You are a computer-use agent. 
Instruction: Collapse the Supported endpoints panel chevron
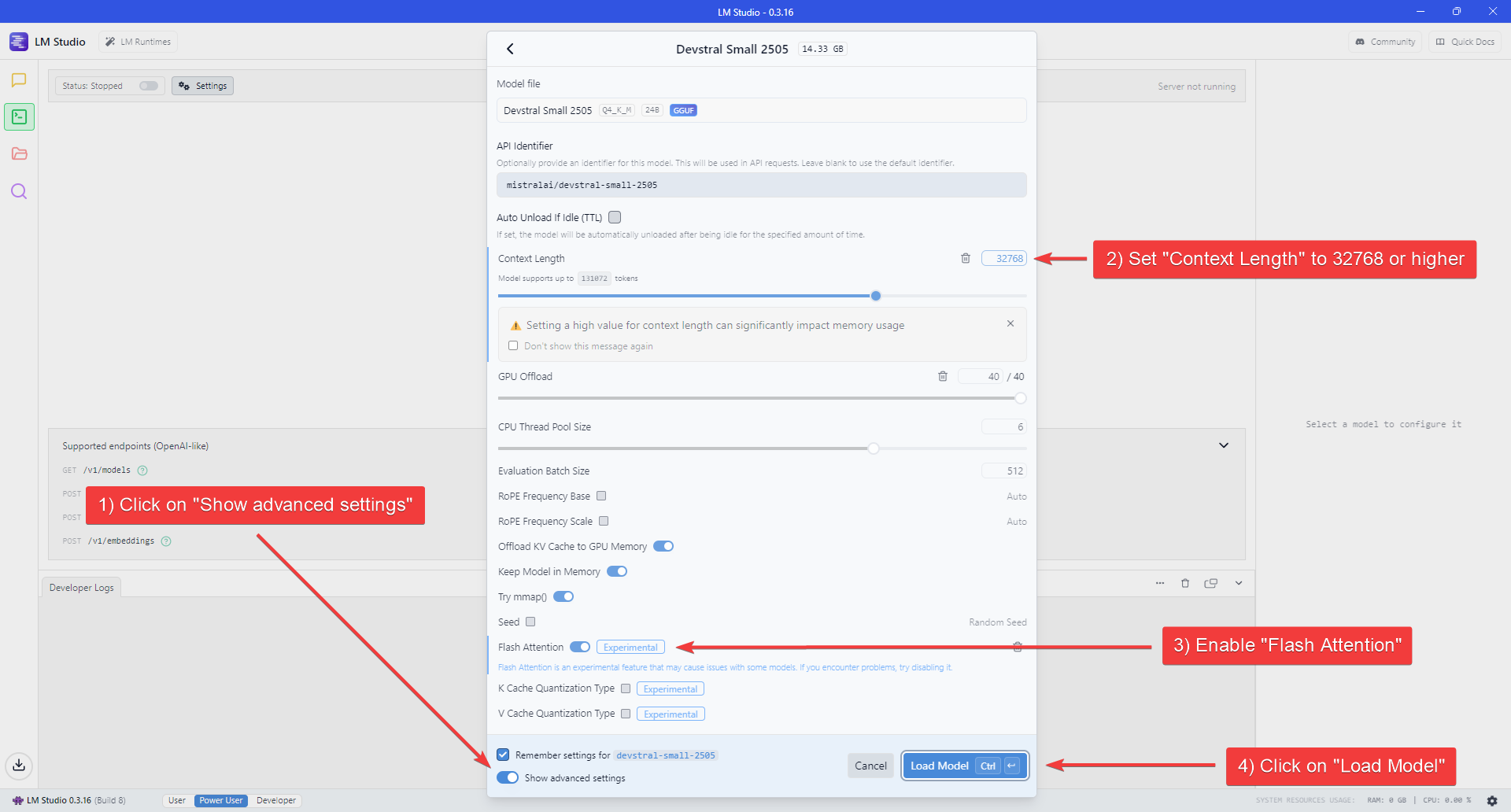coord(1224,445)
